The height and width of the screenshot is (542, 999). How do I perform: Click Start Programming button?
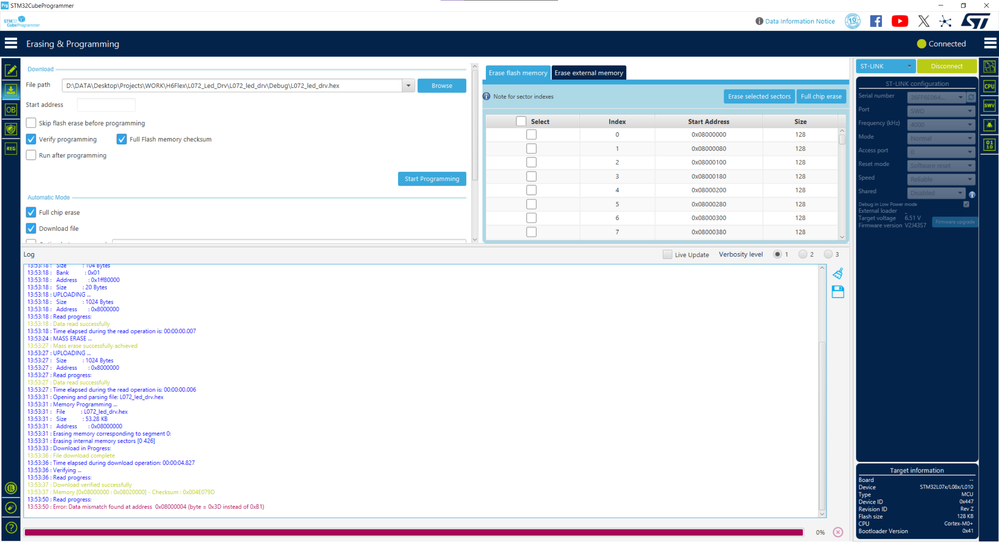(x=432, y=179)
